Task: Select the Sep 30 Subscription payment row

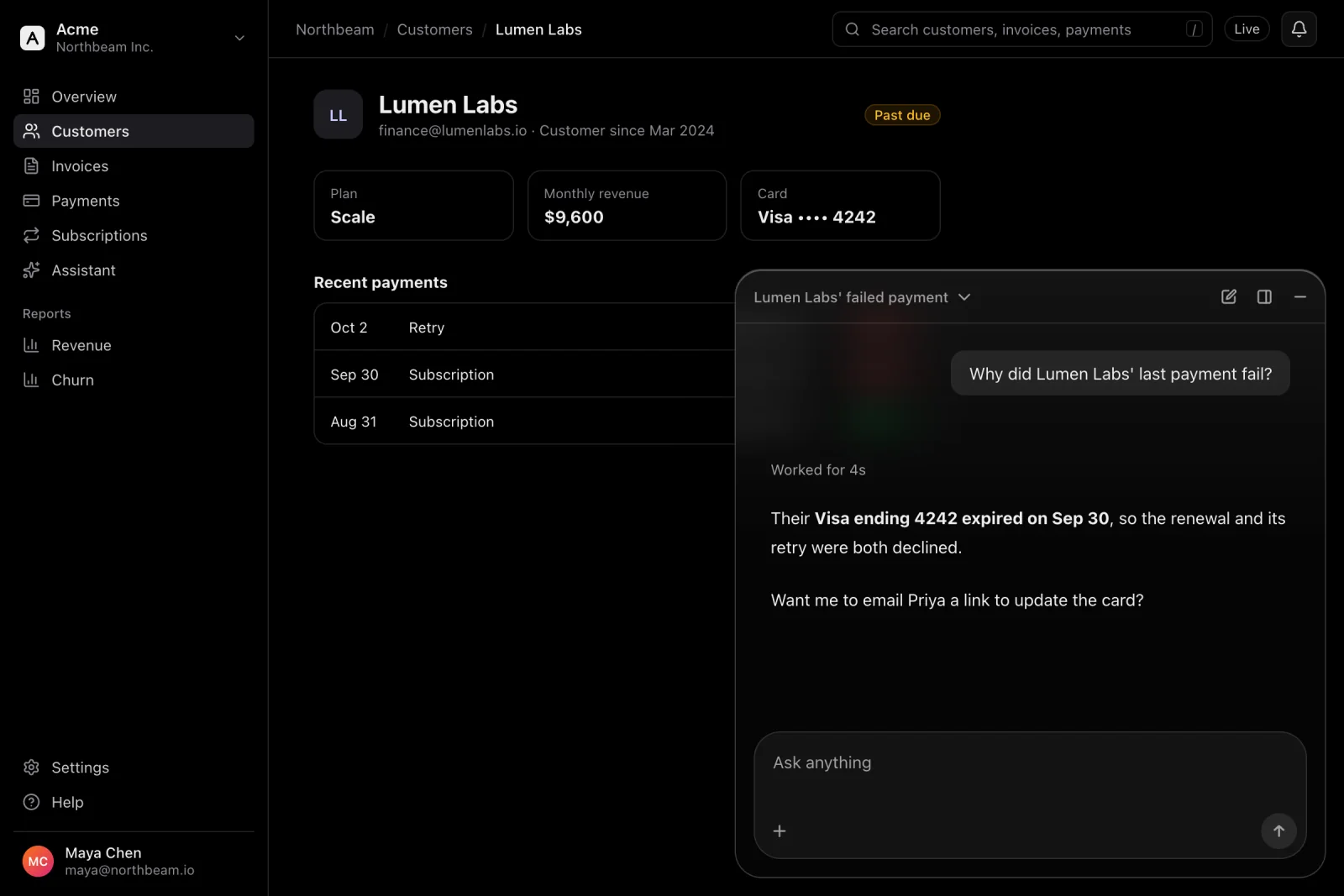Action: pyautogui.click(x=525, y=375)
